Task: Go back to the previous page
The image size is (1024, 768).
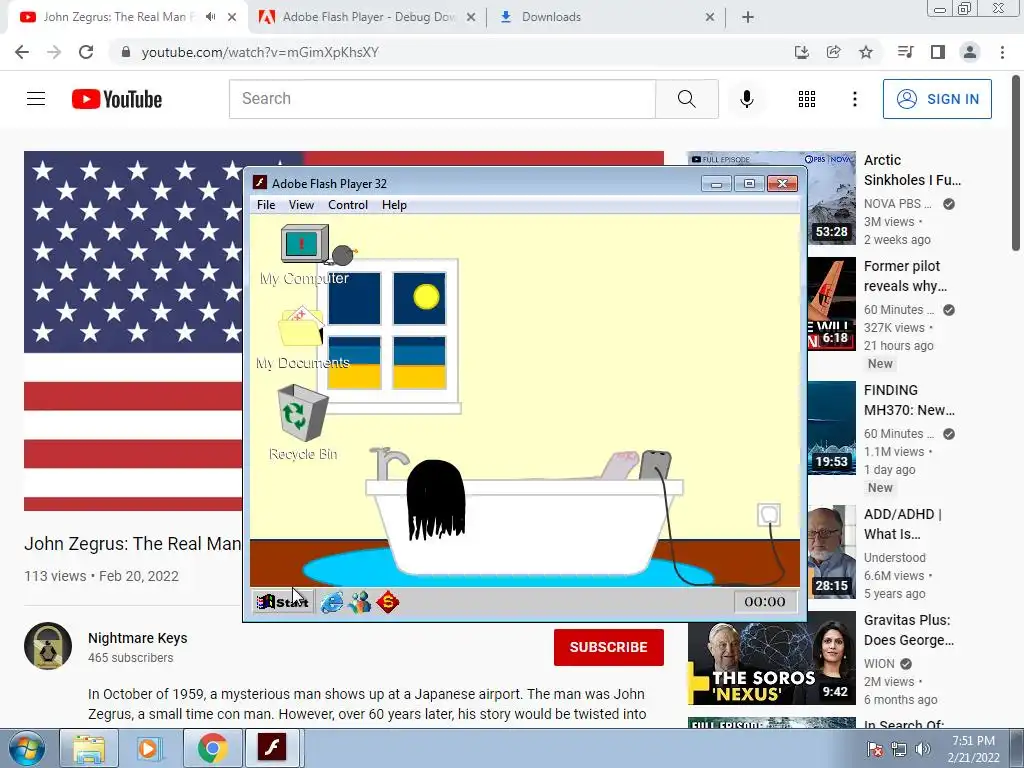Action: point(22,52)
